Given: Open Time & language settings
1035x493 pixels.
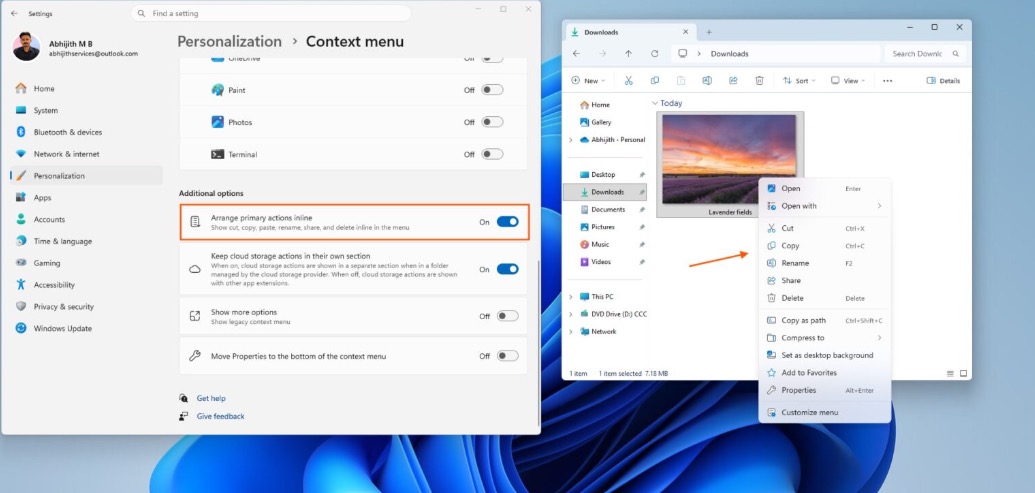Looking at the screenshot, I should 86,241.
